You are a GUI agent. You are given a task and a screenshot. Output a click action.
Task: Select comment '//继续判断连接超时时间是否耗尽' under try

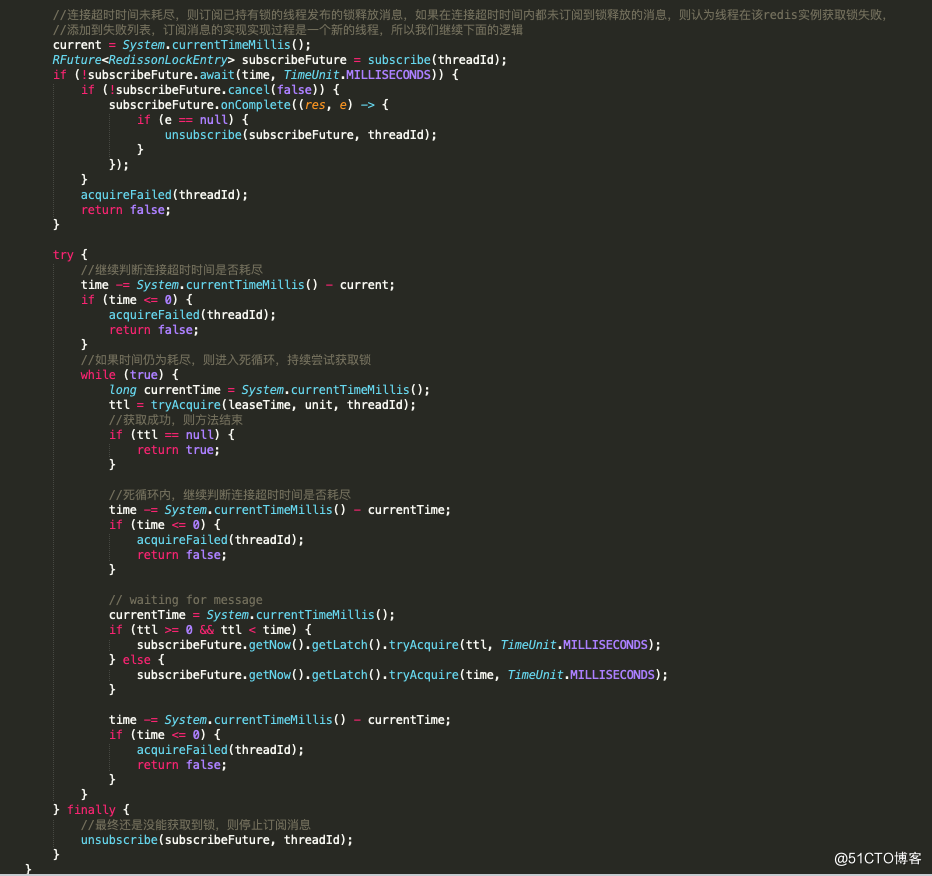172,270
